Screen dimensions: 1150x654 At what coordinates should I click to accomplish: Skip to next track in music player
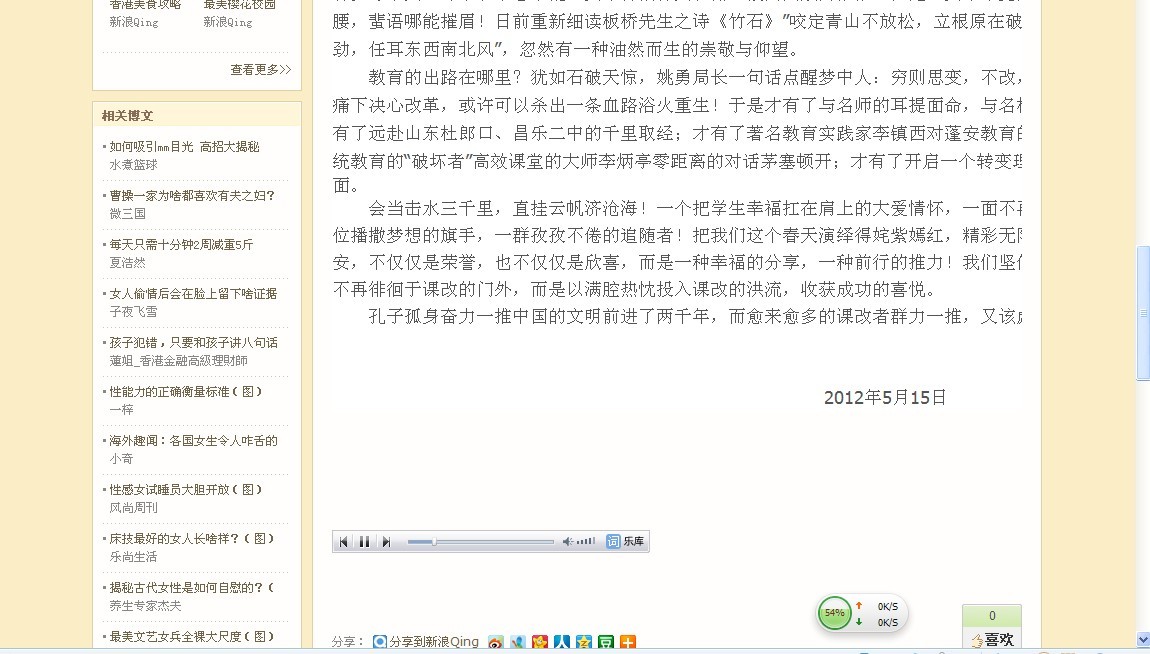click(386, 542)
